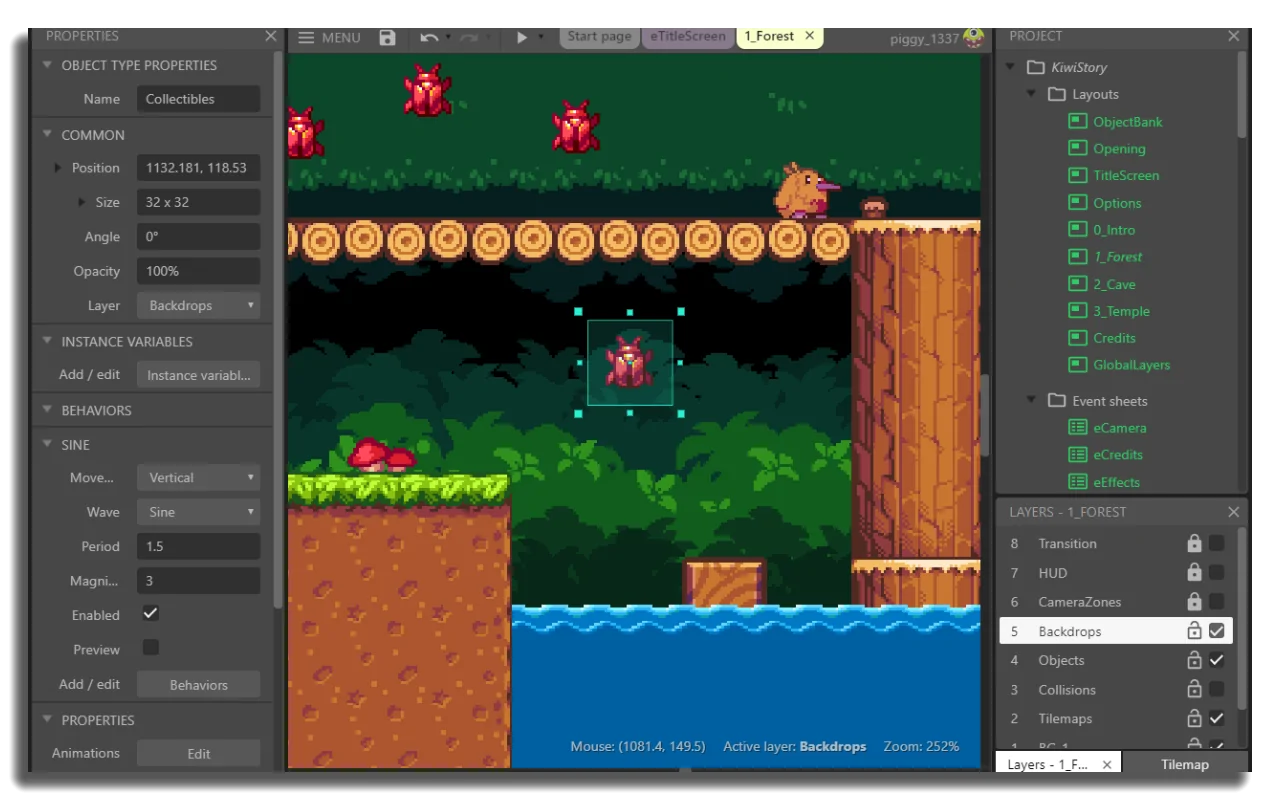
Task: Click the piggy_1337 account avatar
Action: (972, 38)
